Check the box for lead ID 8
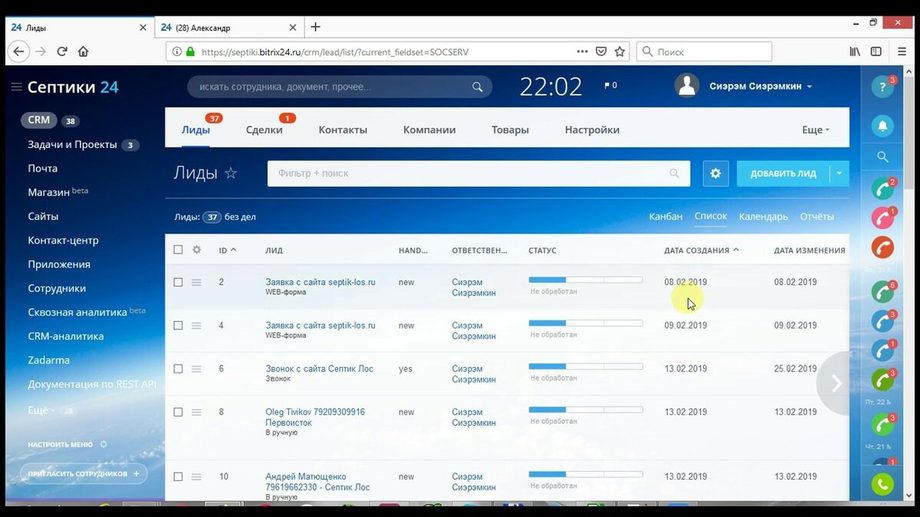Image resolution: width=920 pixels, height=517 pixels. tap(178, 413)
